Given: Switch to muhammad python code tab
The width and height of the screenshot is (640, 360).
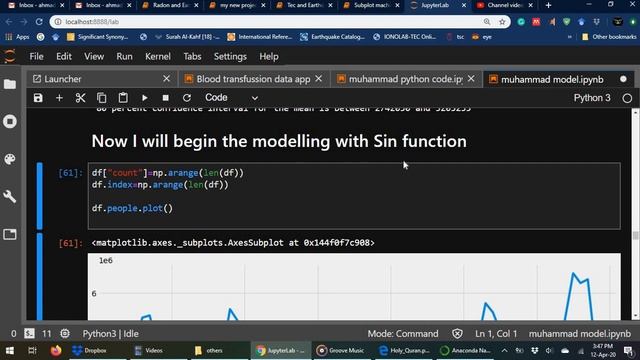Looking at the screenshot, I should pos(405,79).
